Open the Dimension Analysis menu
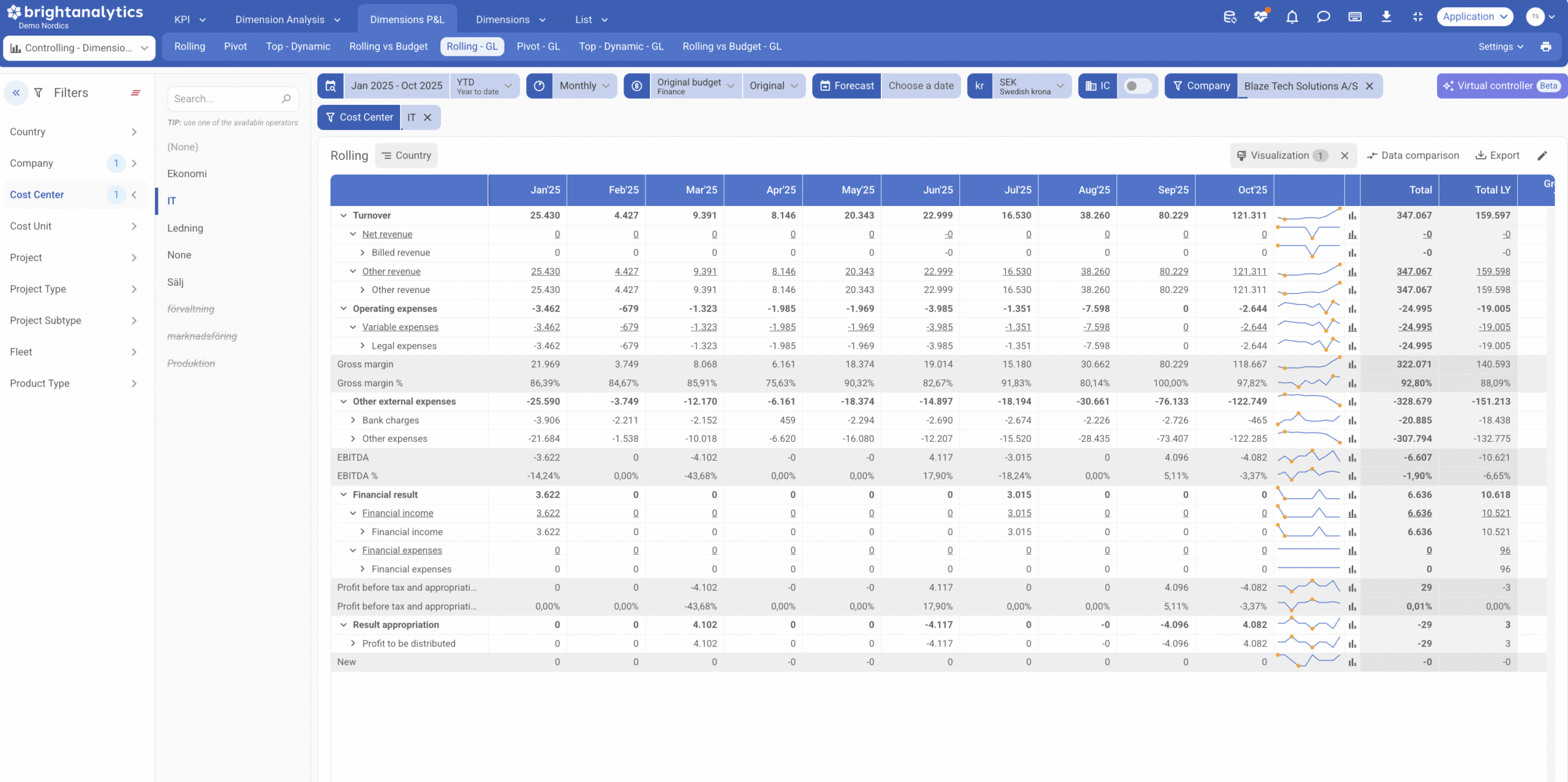1568x782 pixels. click(x=287, y=20)
